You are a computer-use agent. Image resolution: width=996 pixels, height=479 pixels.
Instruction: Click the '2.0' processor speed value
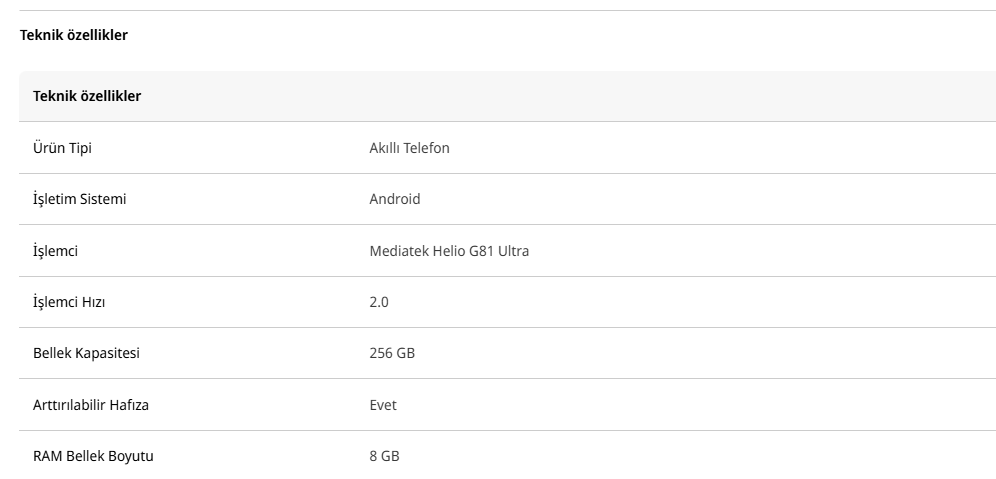(x=379, y=302)
